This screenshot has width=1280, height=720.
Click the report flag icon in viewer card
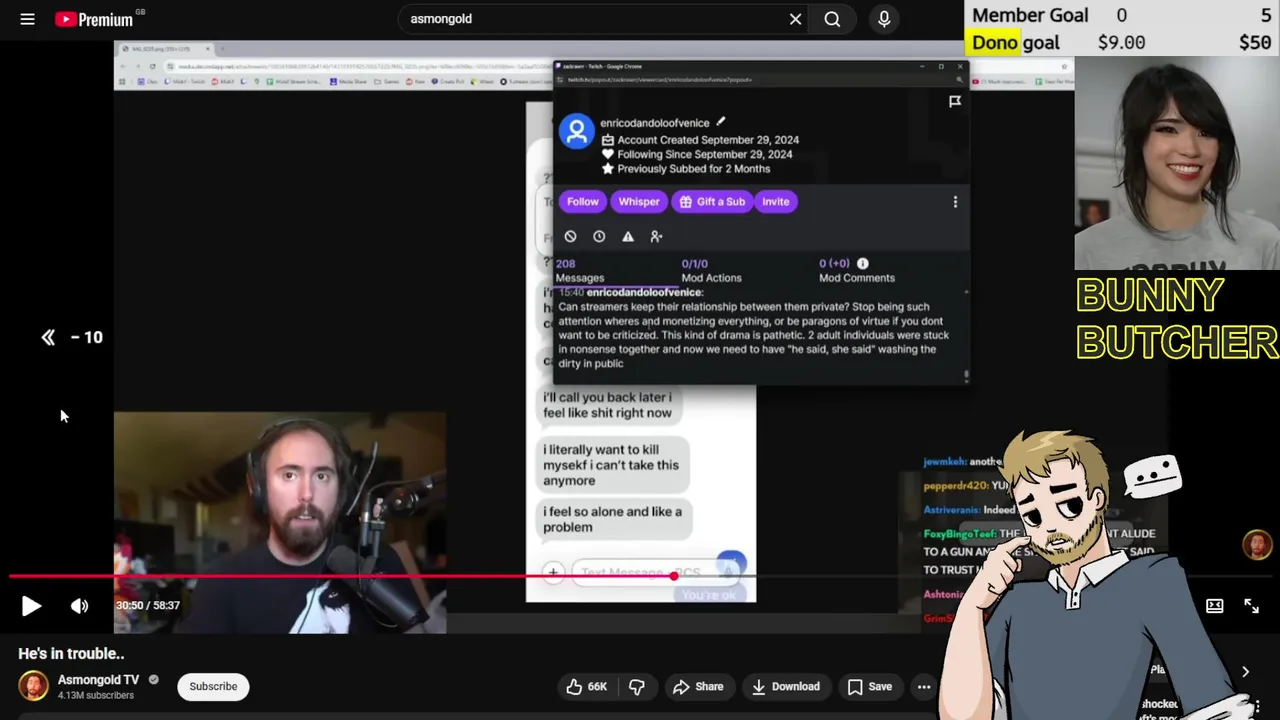[955, 101]
